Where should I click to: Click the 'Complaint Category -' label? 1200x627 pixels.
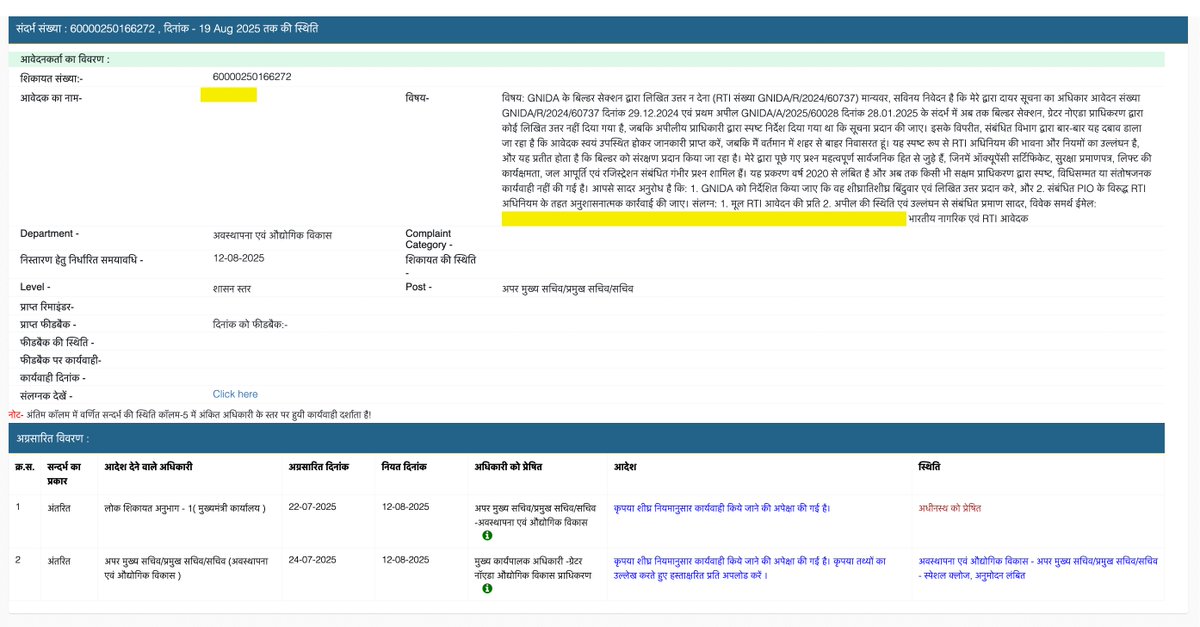pos(429,239)
